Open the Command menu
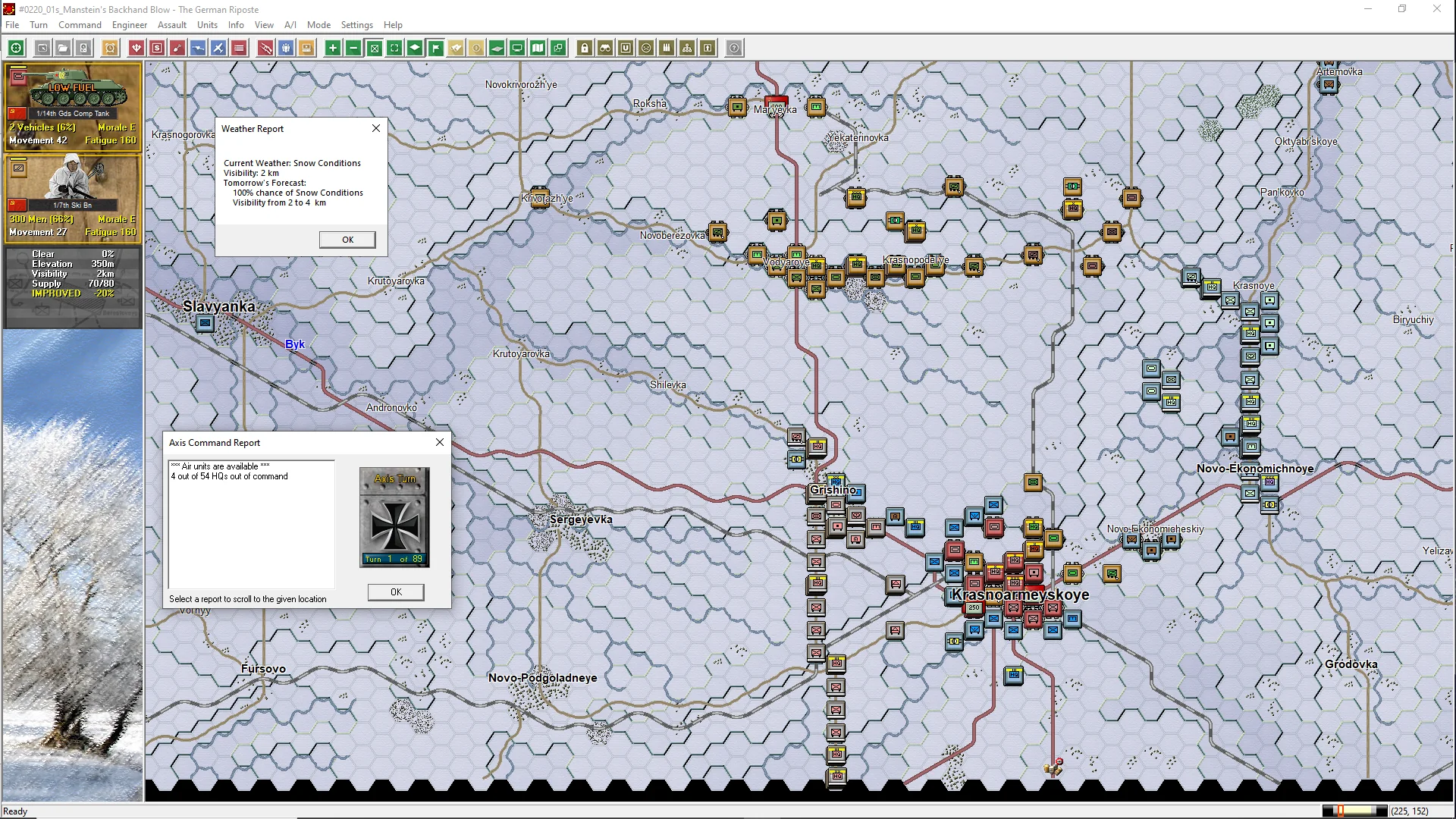Image resolution: width=1456 pixels, height=819 pixels. [80, 24]
